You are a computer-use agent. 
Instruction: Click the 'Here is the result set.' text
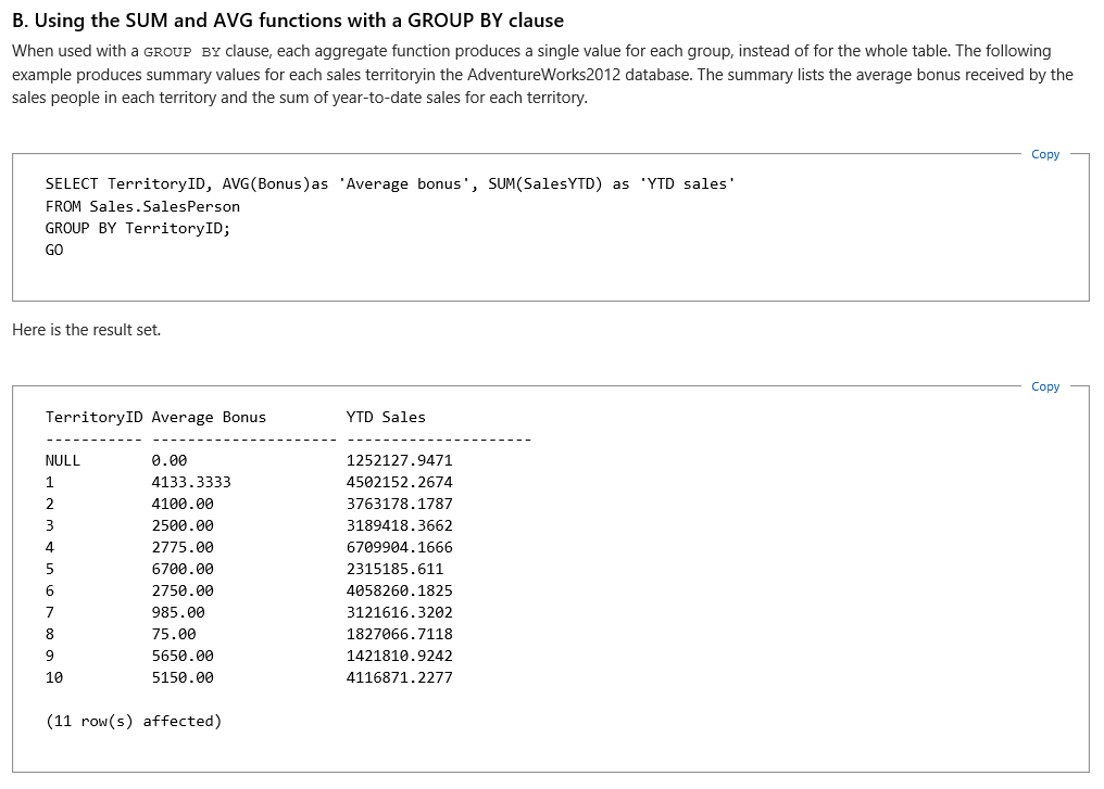86,329
